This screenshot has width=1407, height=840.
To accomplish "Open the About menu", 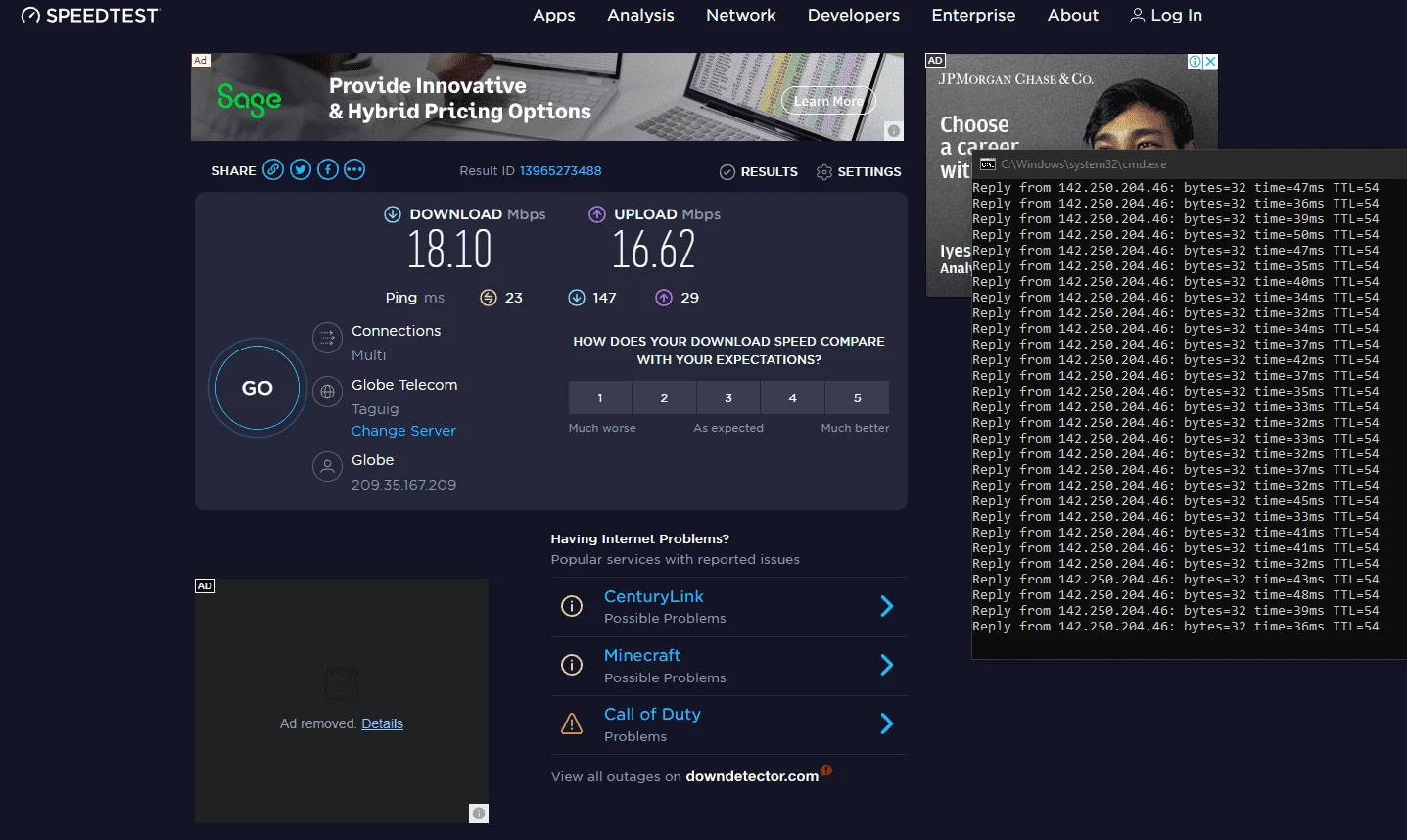I will (x=1073, y=15).
